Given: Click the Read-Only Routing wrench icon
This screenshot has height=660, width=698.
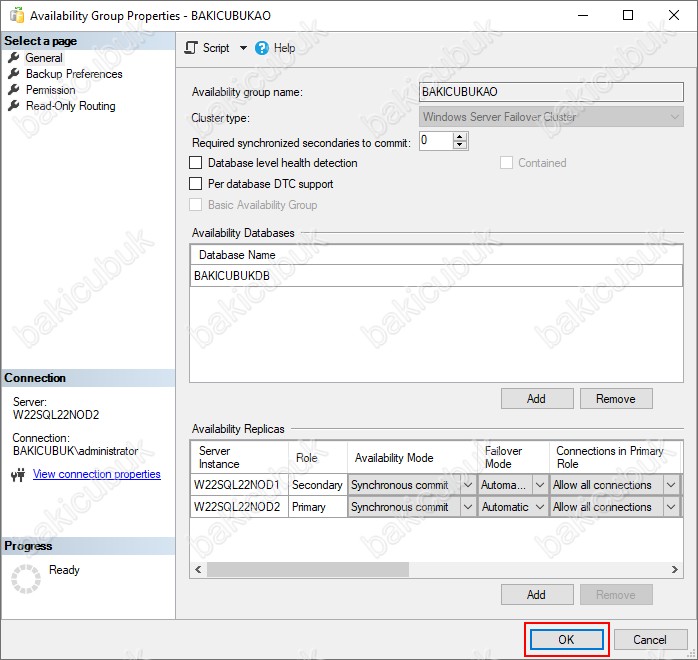Looking at the screenshot, I should coord(14,106).
